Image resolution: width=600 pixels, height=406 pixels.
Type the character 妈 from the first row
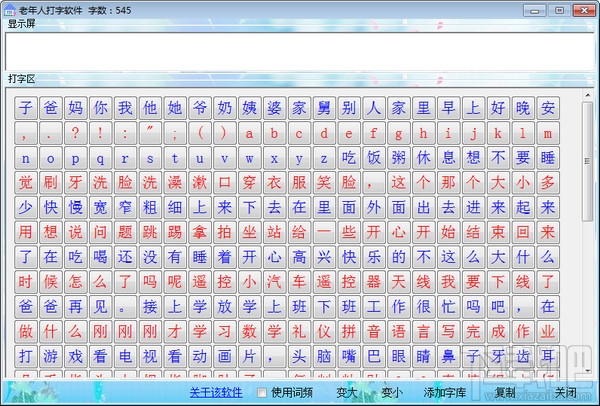point(75,108)
